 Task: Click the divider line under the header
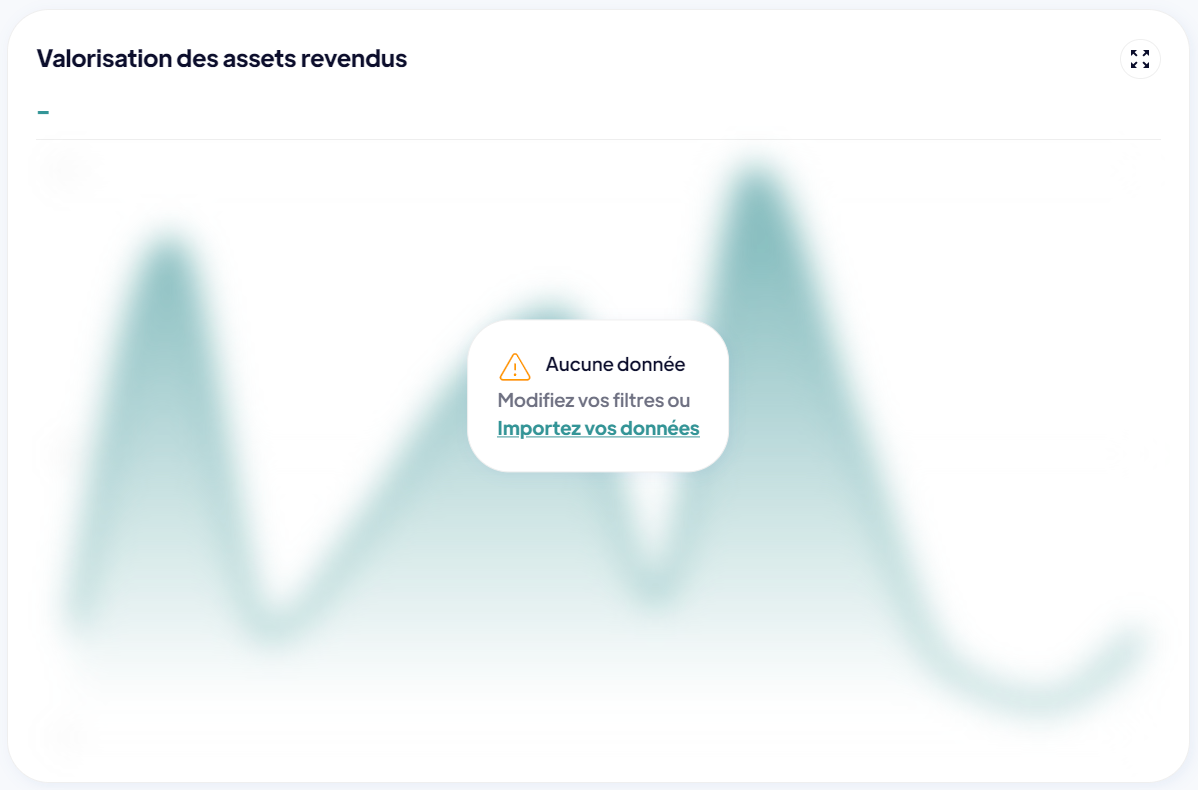pos(598,139)
